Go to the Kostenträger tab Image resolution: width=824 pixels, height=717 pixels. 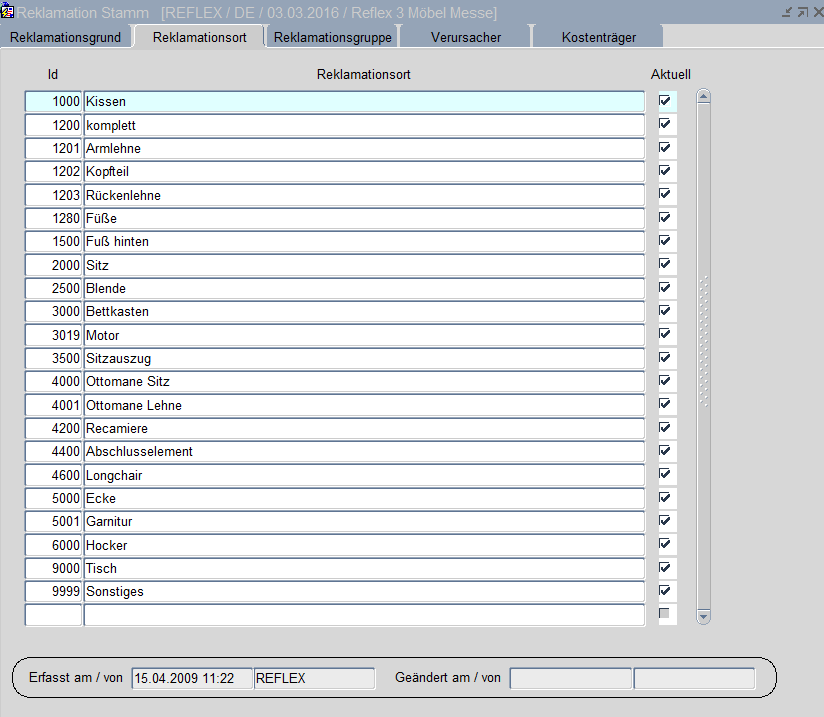click(x=598, y=37)
